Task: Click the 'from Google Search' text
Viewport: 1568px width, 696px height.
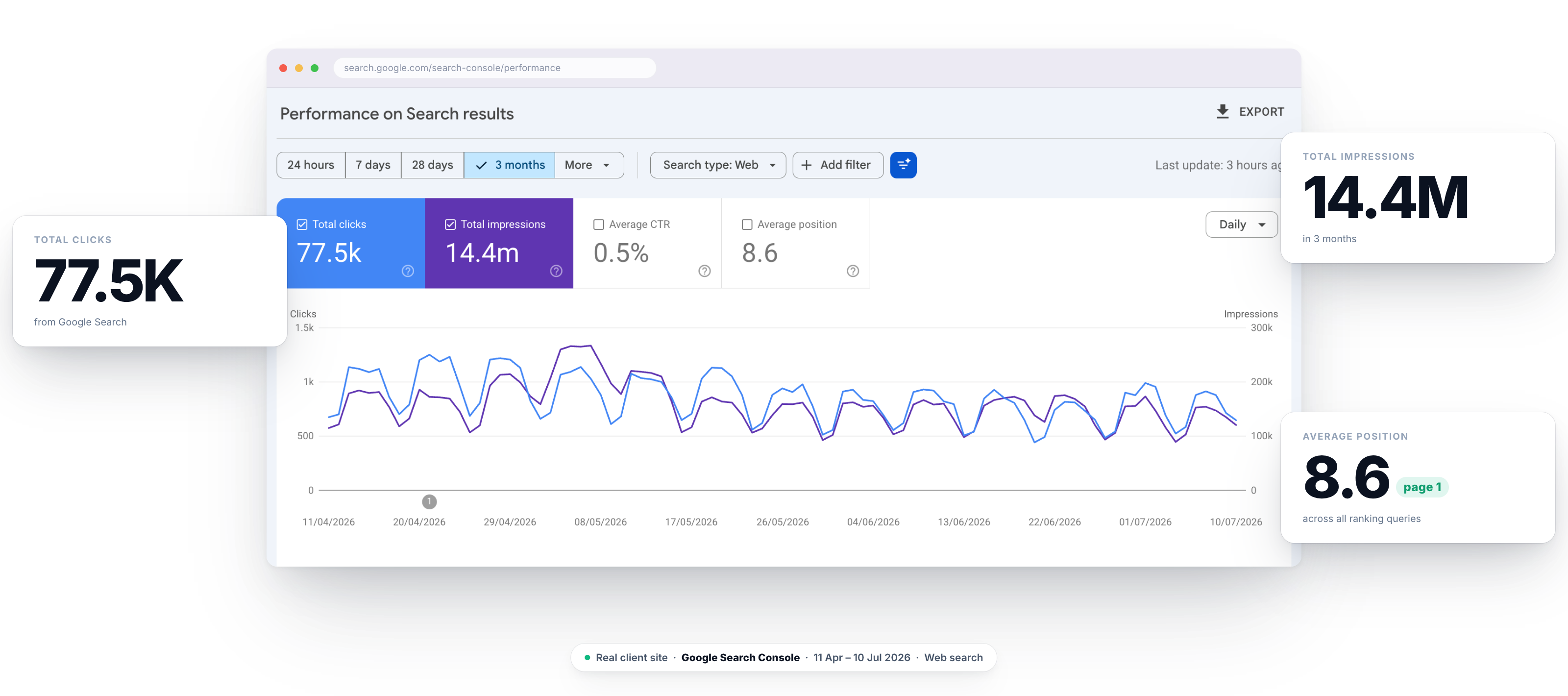Action: coord(80,322)
